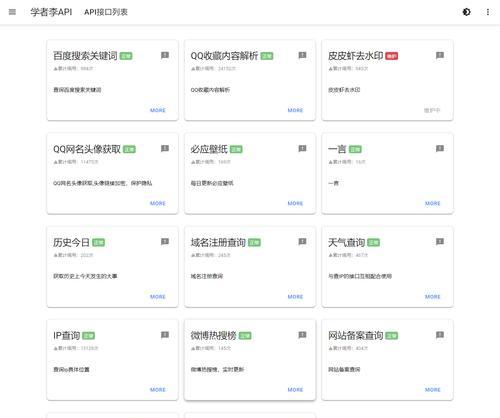Click green status badge on 天气查询
This screenshot has width=500, height=418.
[374, 243]
